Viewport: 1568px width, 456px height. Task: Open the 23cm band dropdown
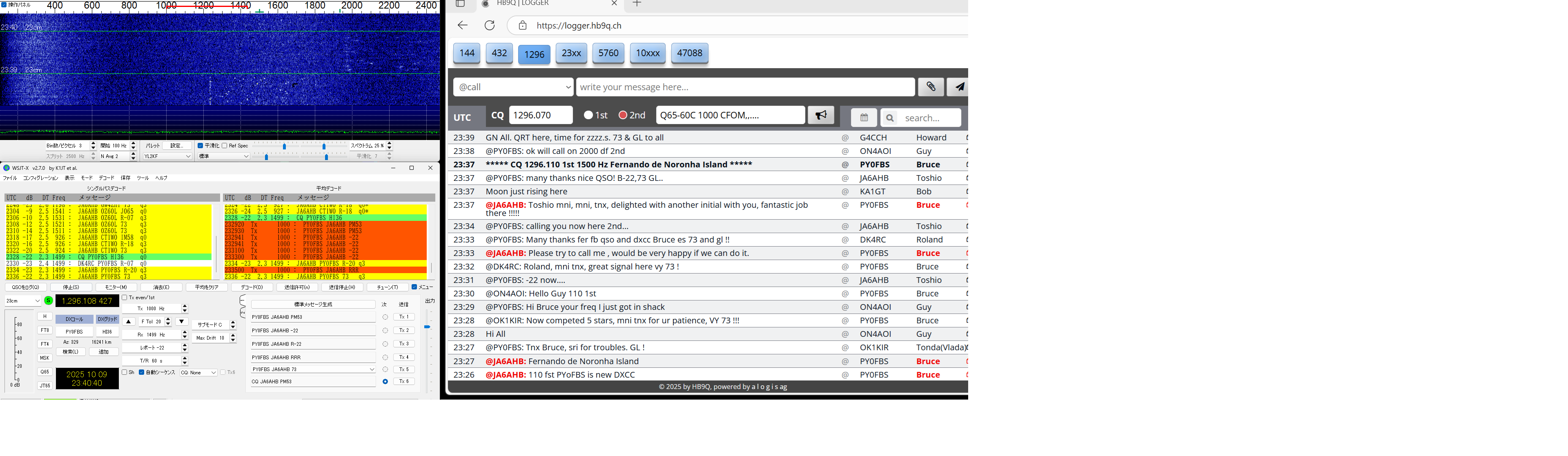[x=23, y=301]
